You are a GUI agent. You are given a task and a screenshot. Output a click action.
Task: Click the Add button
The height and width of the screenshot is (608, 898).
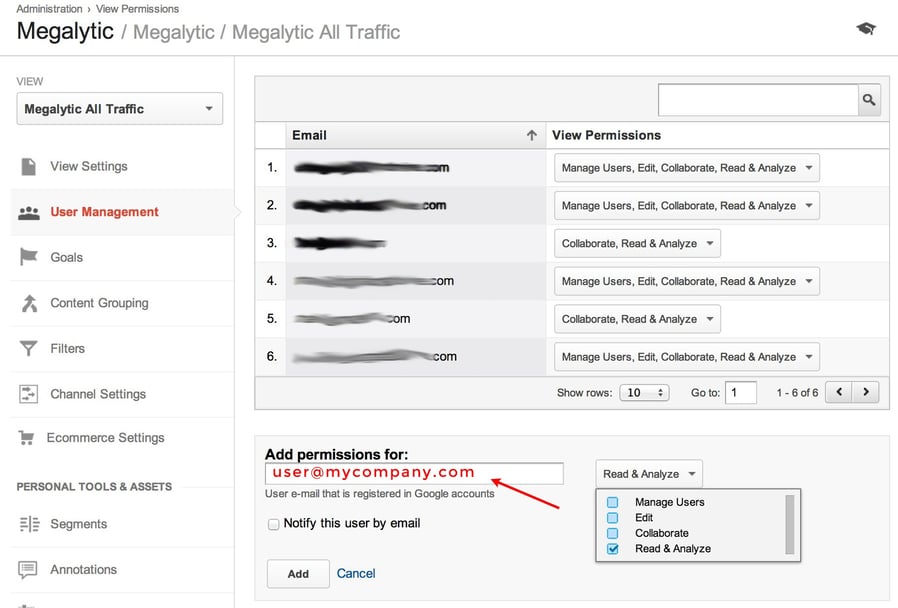(296, 574)
